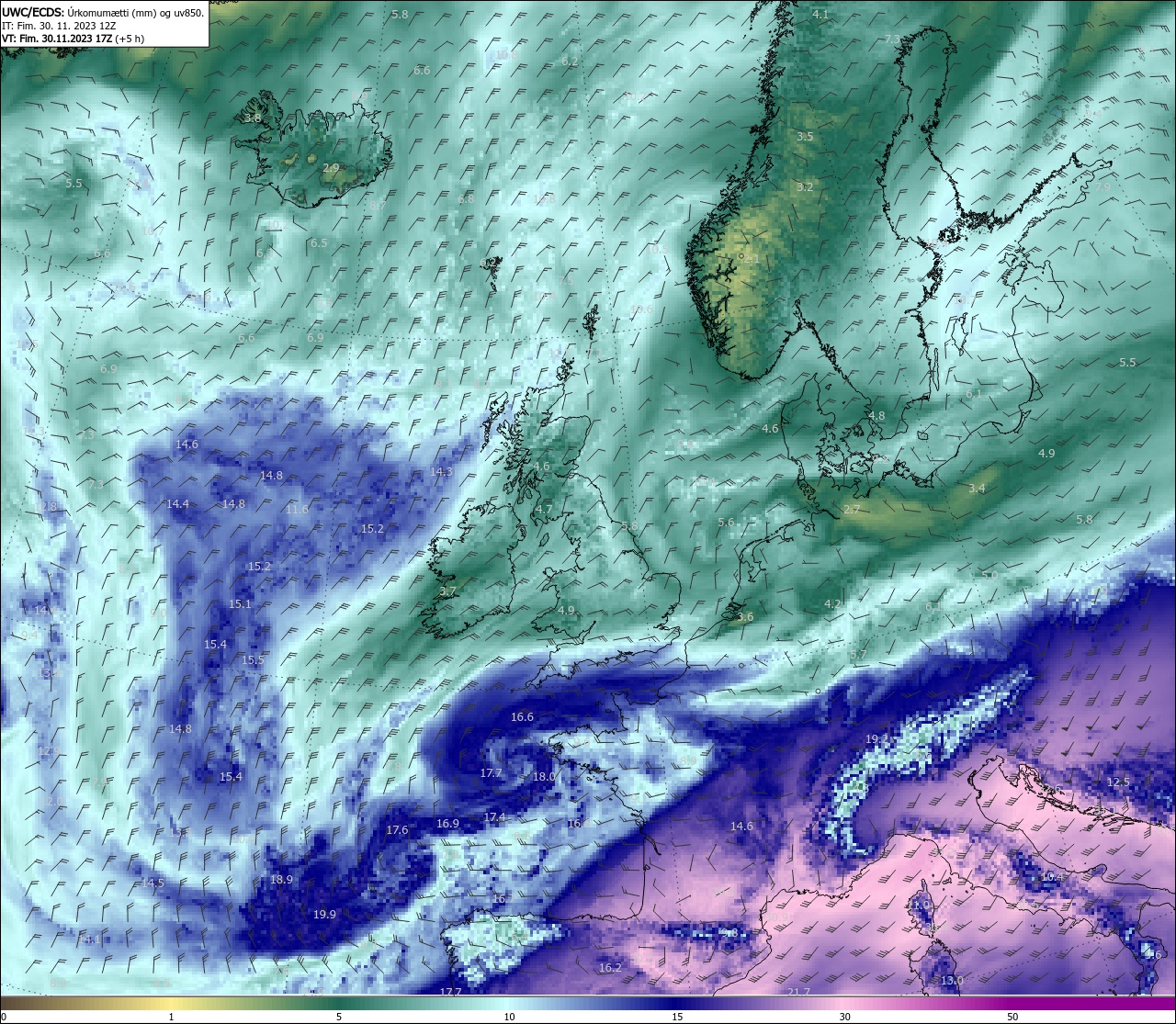
Task: Select the 17.6 value label
Action: coord(397,829)
